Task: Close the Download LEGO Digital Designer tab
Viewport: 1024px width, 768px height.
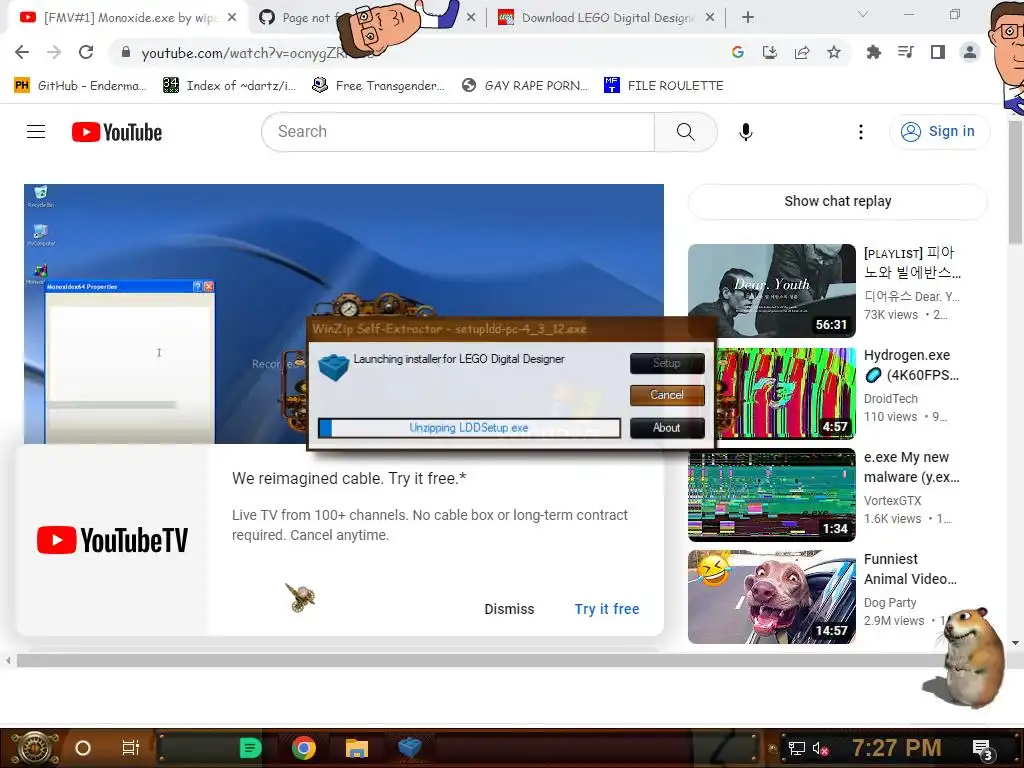Action: tap(710, 18)
